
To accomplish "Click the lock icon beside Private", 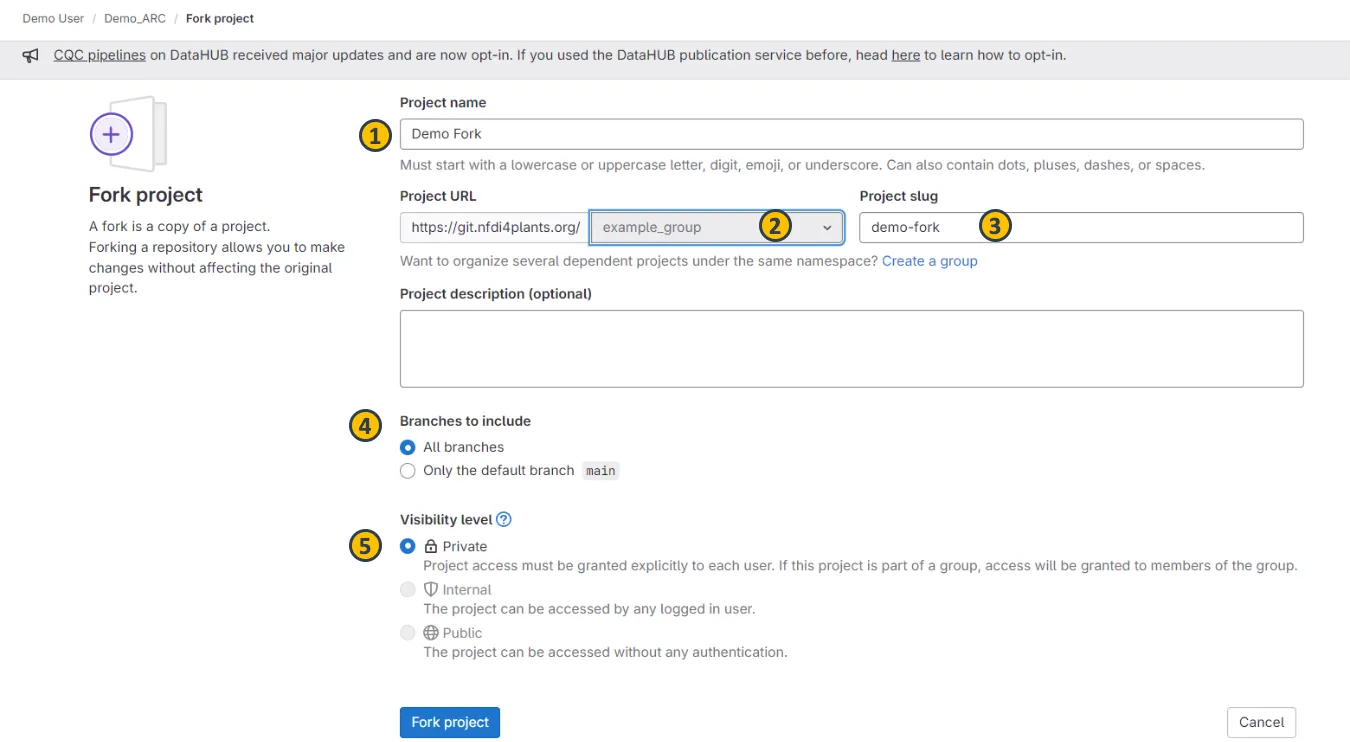I will click(431, 547).
